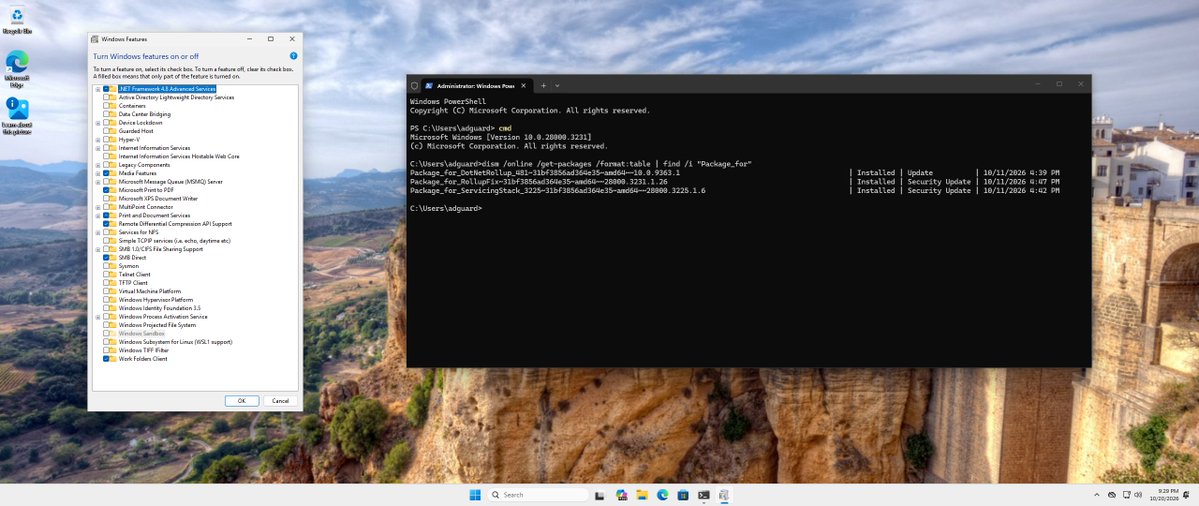Click OK in Windows Features

[x=242, y=401]
